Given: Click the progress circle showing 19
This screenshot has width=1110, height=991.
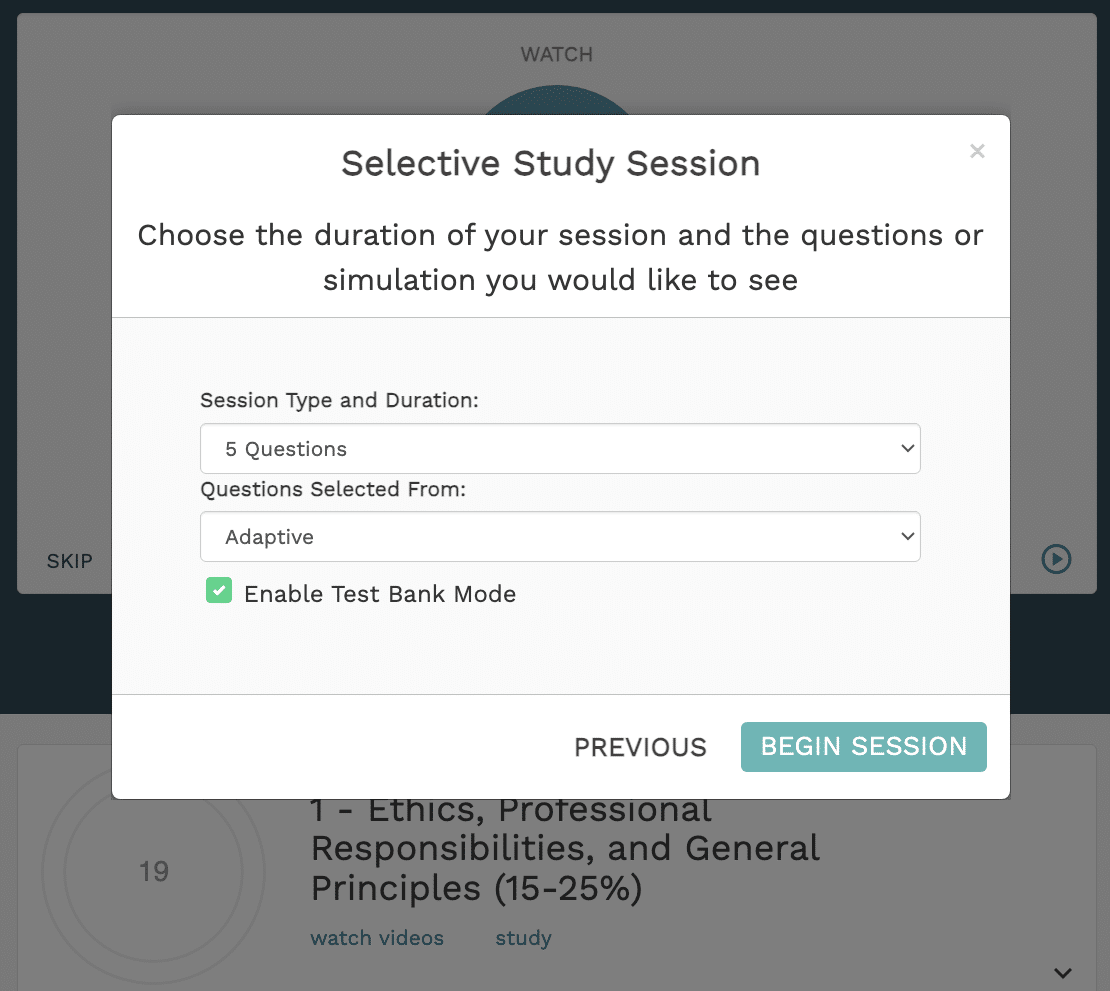Looking at the screenshot, I should coord(154,872).
